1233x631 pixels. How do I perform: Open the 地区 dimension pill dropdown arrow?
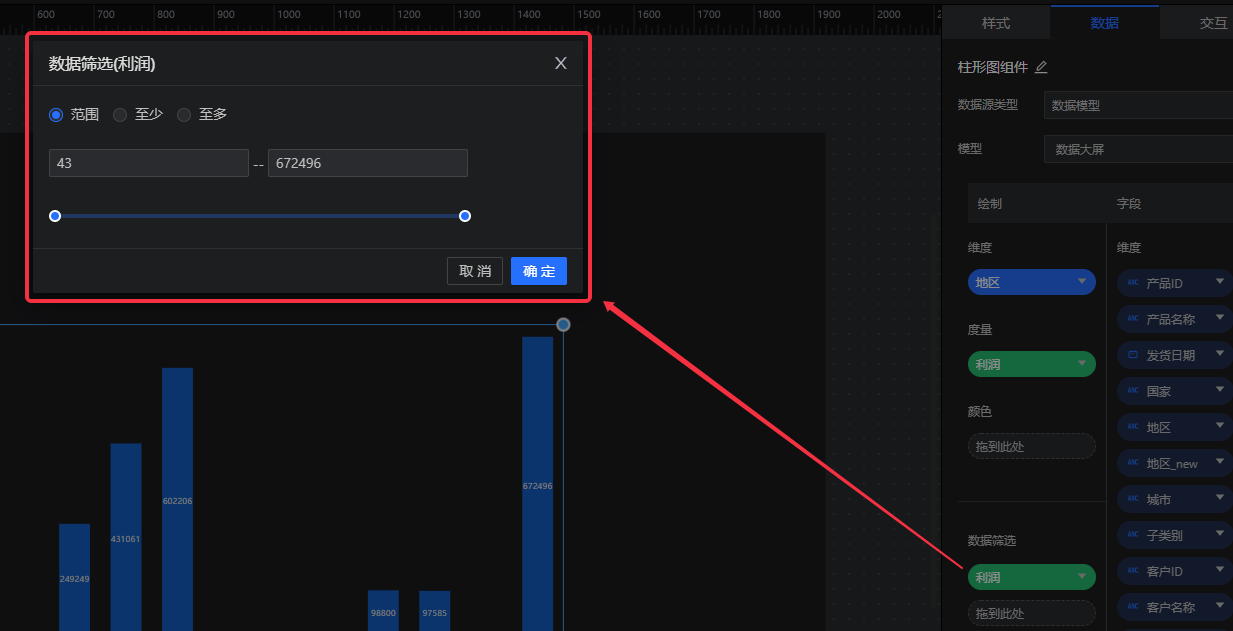1081,282
